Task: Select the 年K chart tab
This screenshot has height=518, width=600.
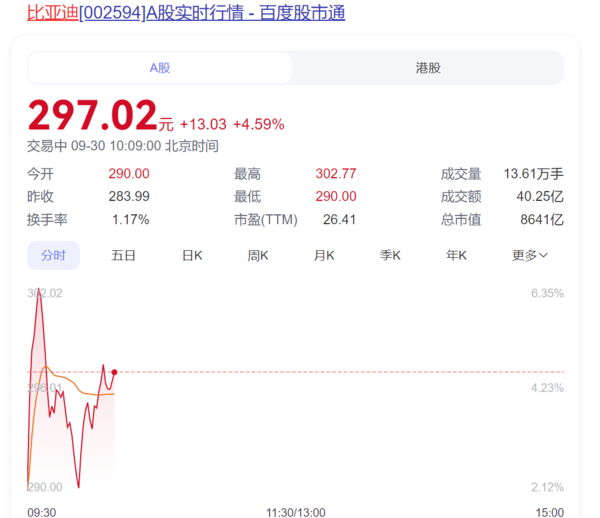Action: pos(456,255)
